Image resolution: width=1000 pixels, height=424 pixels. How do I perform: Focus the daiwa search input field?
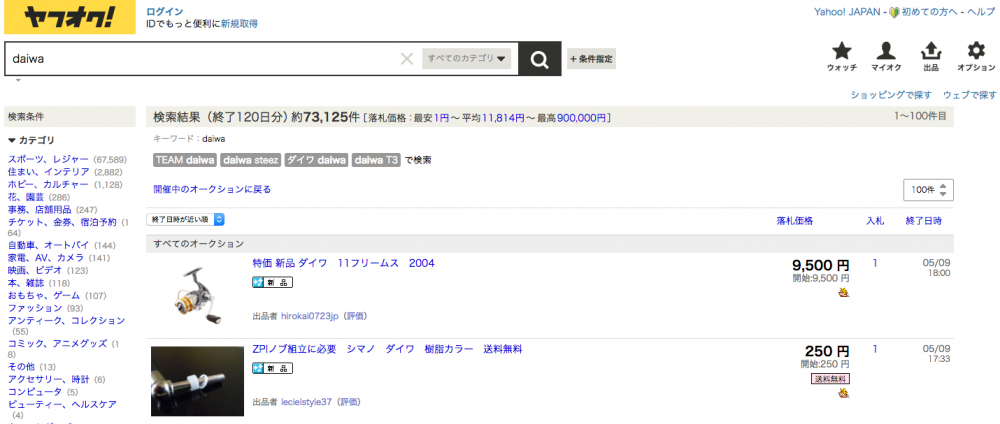204,59
